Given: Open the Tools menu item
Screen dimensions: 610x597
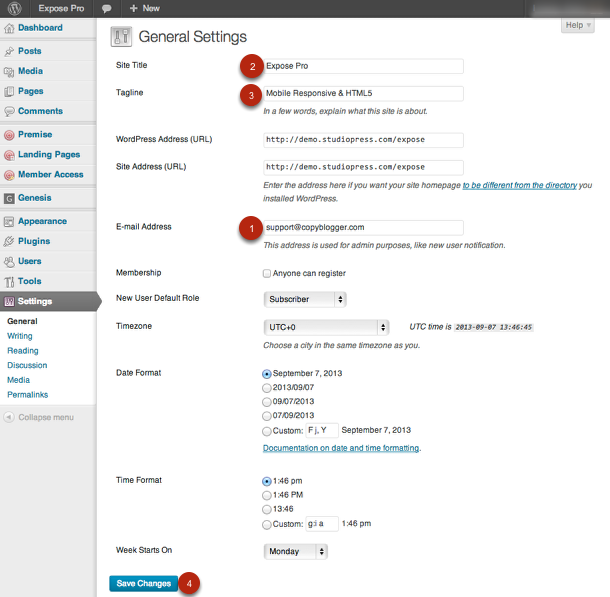Looking at the screenshot, I should [30, 281].
